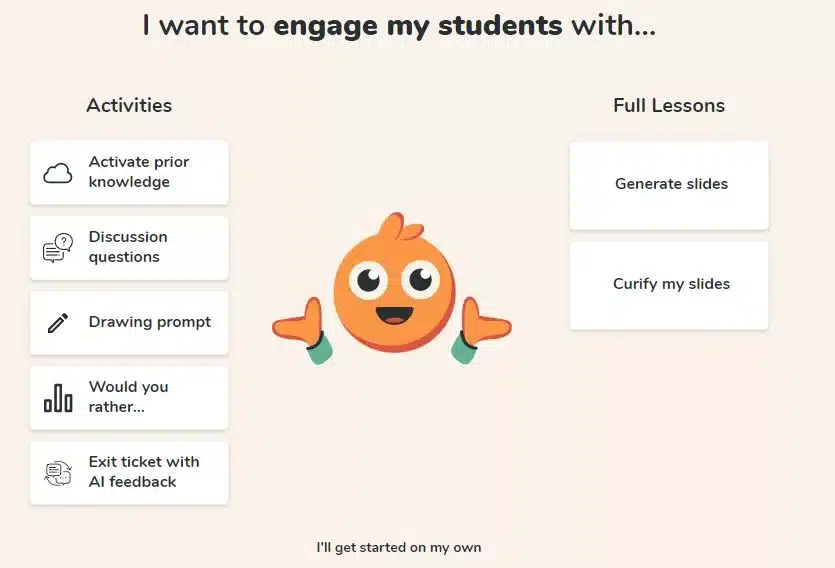Pick the Would you rather... activity

[x=129, y=398]
